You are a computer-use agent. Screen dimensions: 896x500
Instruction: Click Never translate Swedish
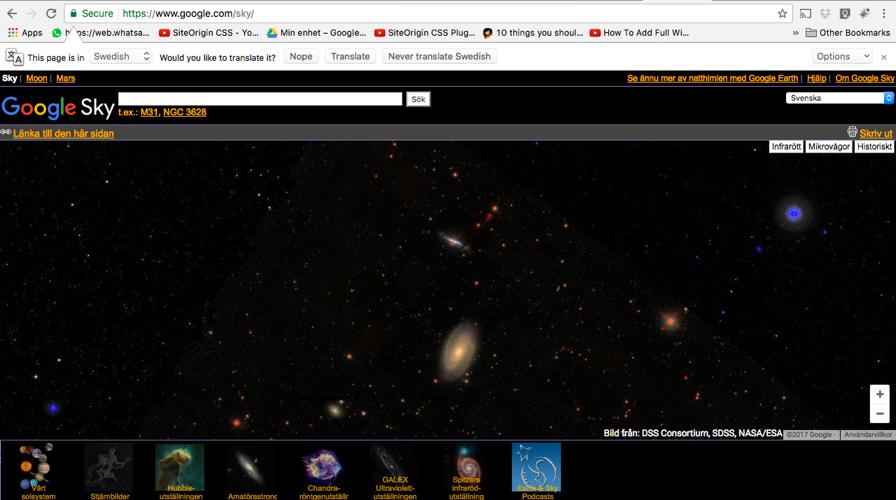[x=439, y=56]
